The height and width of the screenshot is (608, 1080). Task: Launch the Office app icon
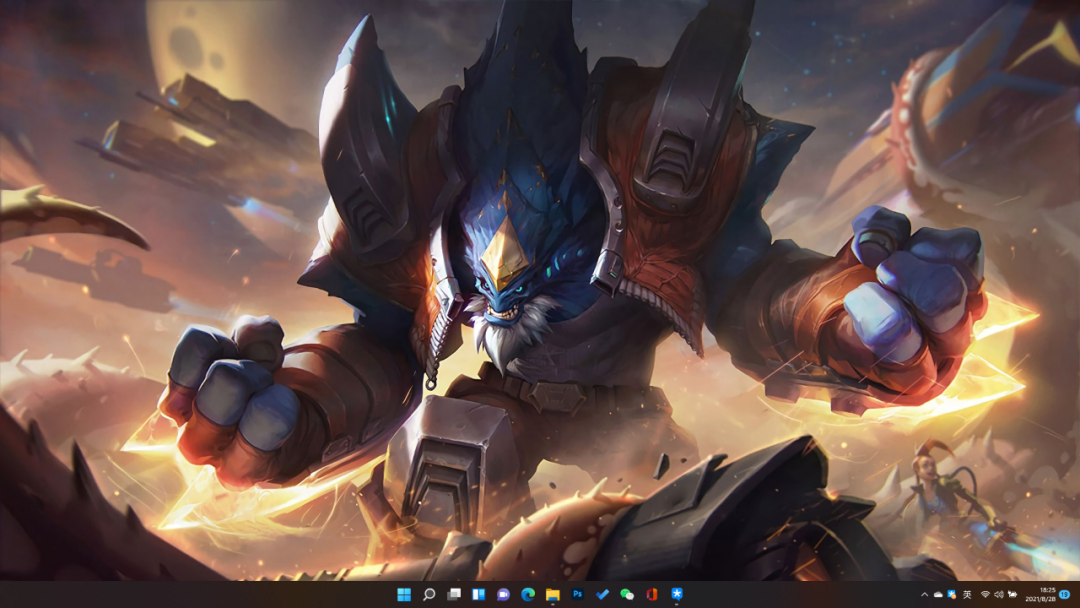tap(652, 594)
